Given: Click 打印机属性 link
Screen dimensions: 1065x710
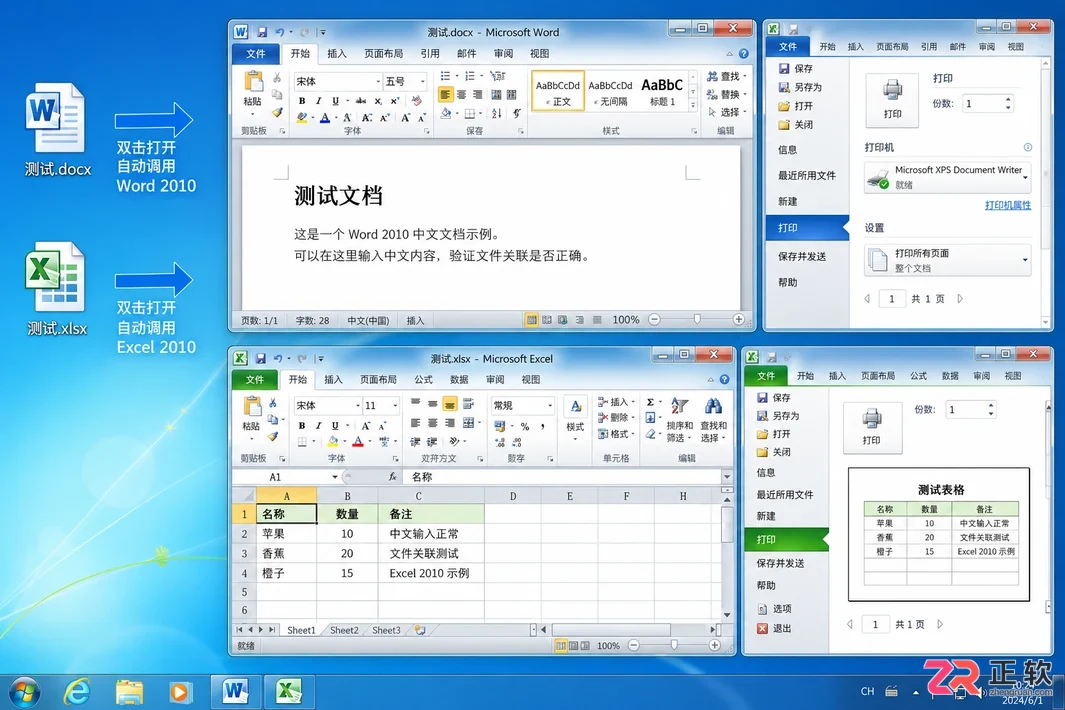Looking at the screenshot, I should [x=1007, y=205].
